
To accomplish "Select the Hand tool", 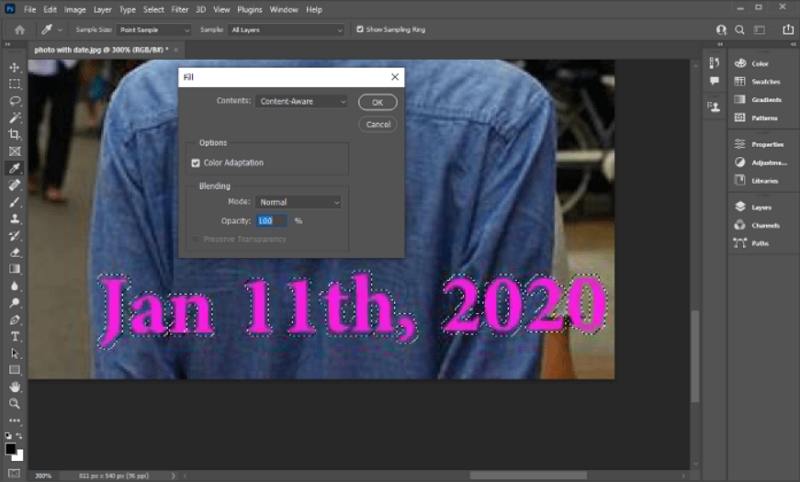I will [15, 386].
